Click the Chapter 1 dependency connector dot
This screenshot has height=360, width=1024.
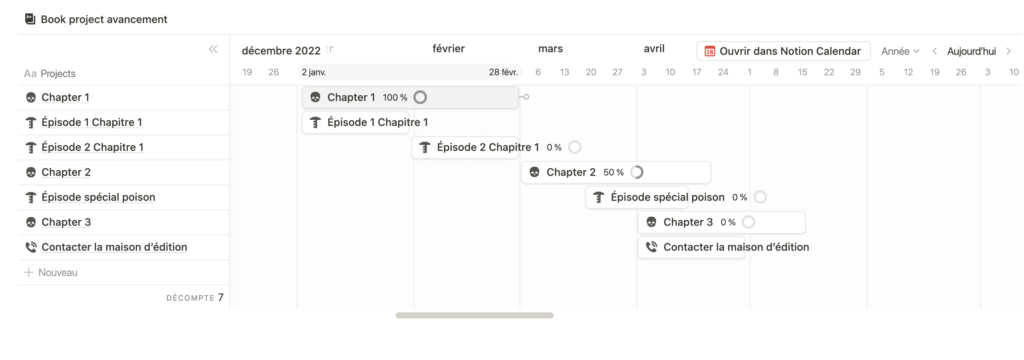point(526,97)
